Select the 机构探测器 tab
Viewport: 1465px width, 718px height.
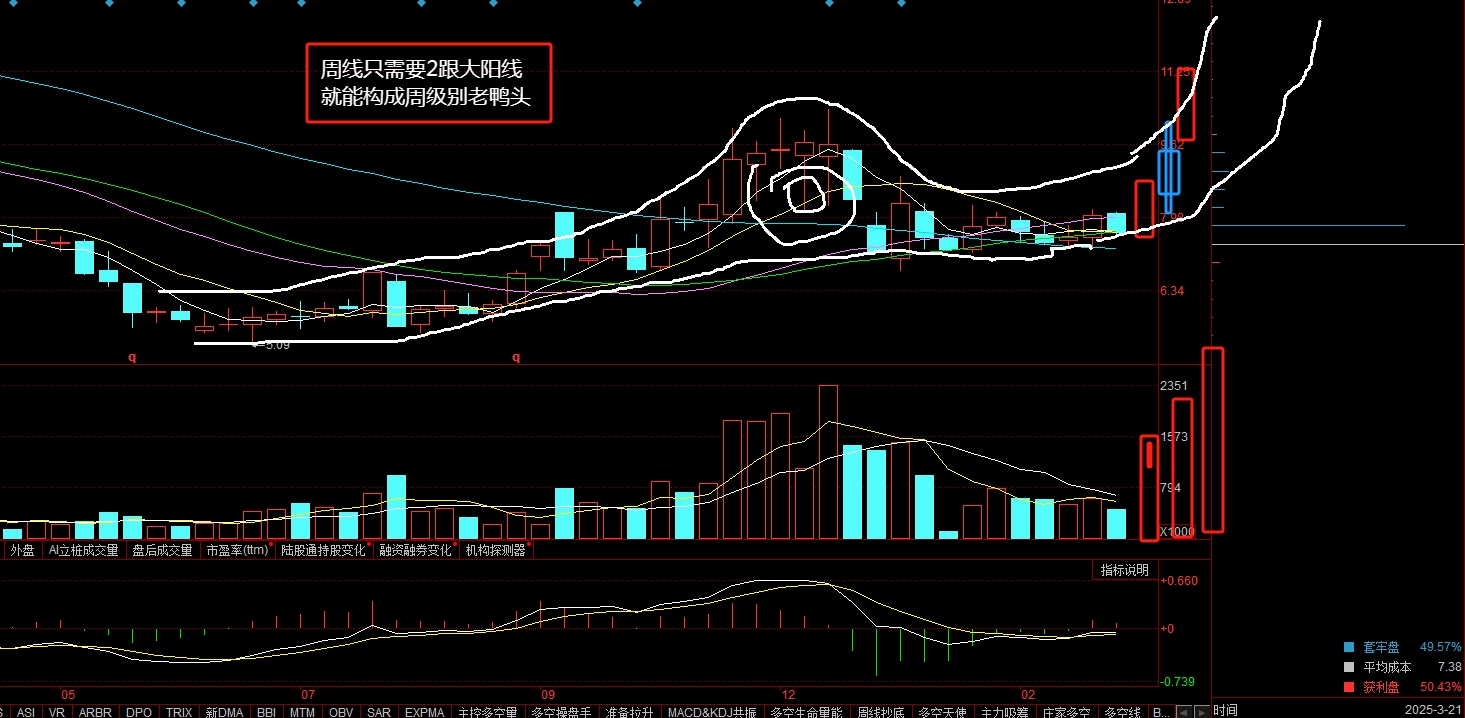click(495, 550)
